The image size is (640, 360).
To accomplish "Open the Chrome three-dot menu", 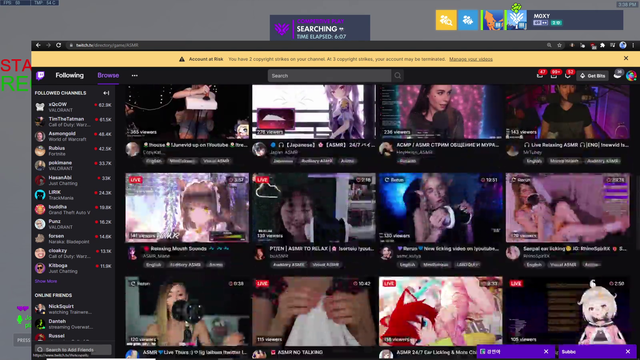I will [x=633, y=45].
